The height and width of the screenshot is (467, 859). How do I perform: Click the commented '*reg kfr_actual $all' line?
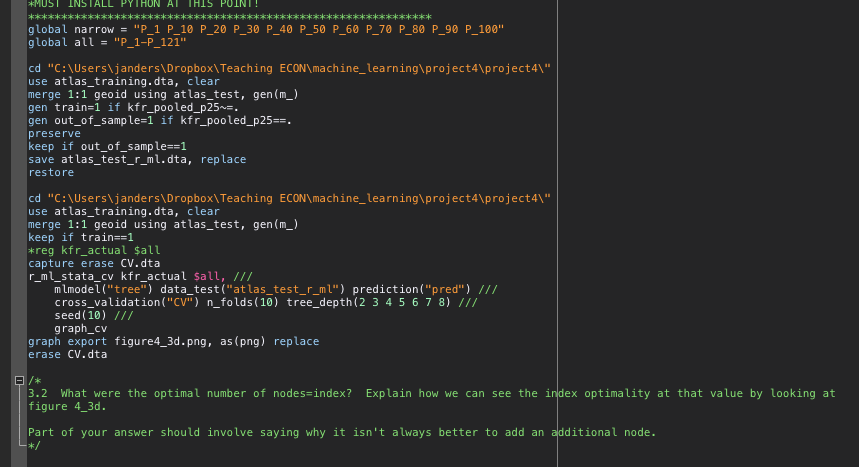click(x=94, y=250)
